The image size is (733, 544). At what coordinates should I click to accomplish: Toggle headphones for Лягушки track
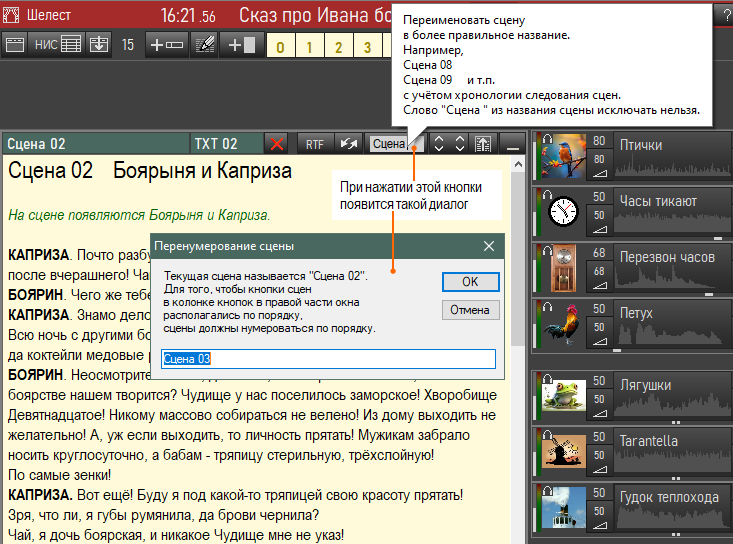point(547,379)
